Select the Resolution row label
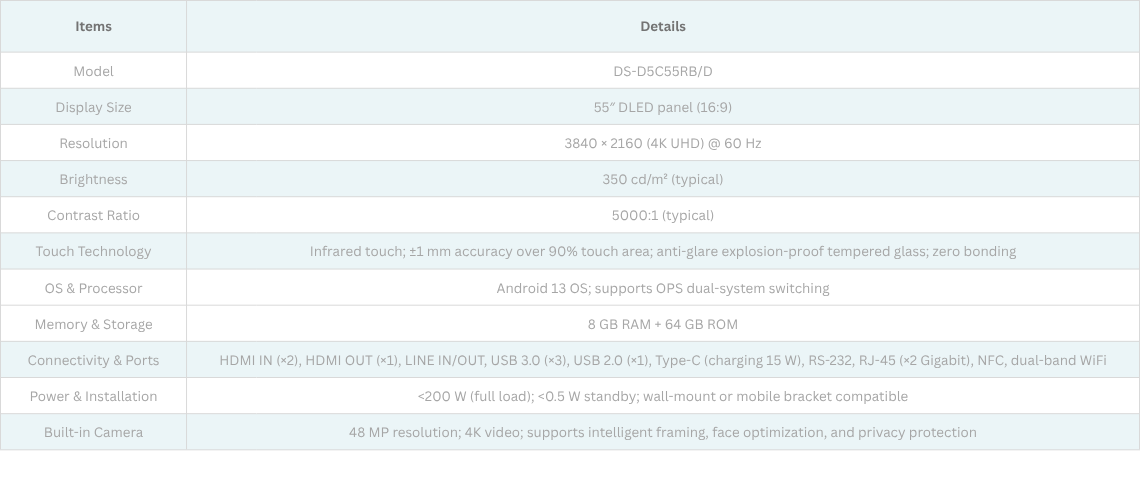The height and width of the screenshot is (500, 1140). (x=93, y=143)
